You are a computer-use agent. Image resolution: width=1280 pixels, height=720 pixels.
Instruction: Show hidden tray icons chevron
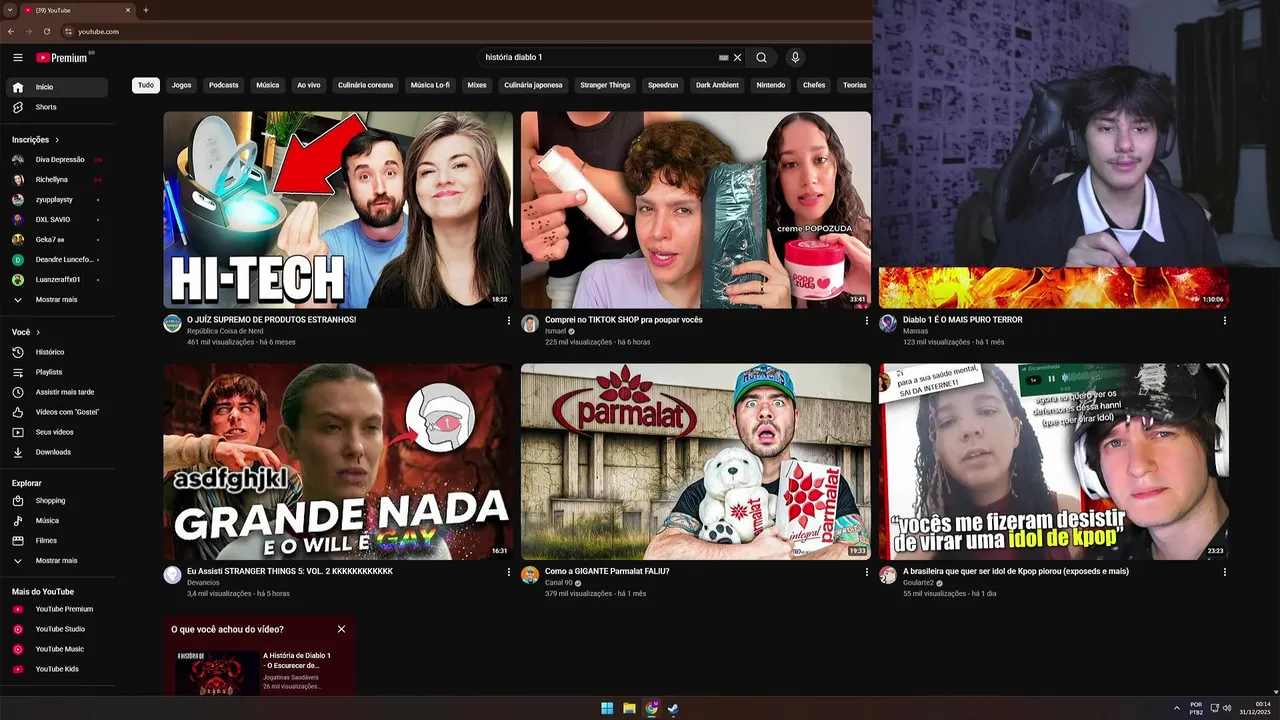point(1176,708)
